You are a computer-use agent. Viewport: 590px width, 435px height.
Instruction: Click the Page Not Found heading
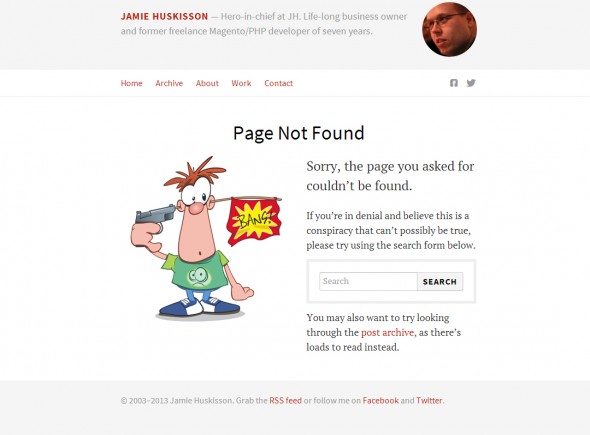click(x=299, y=133)
